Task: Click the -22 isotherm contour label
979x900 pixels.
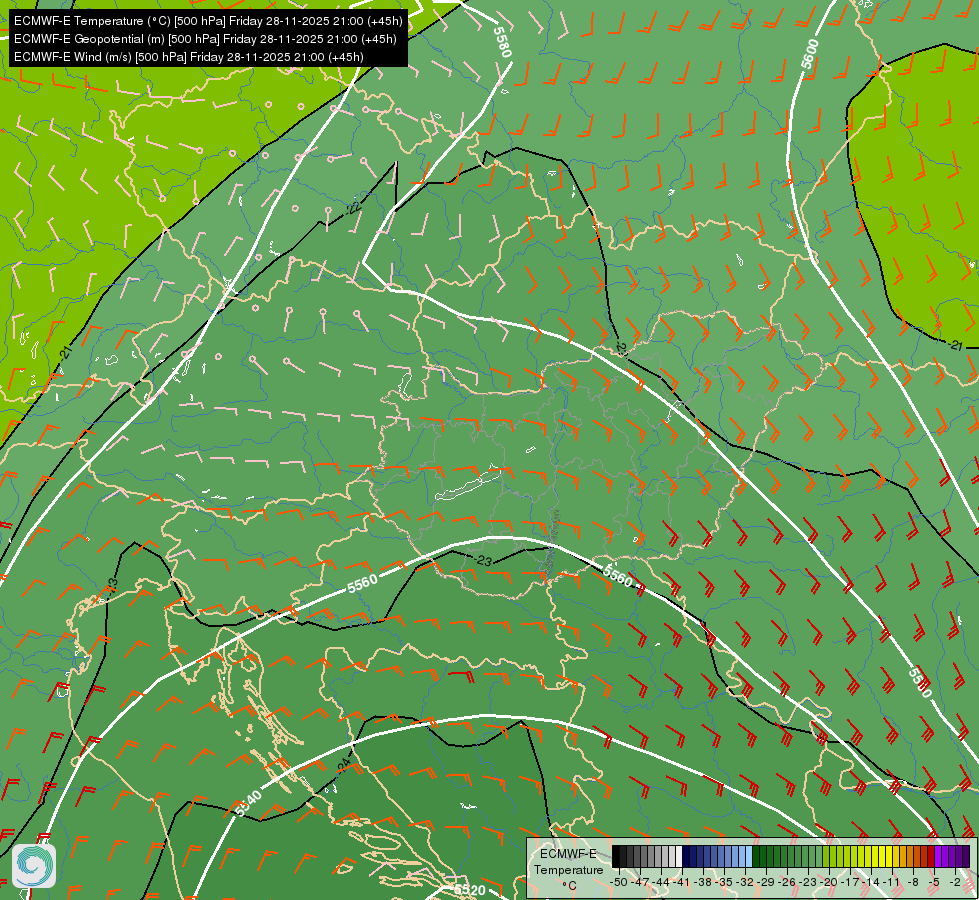Action: [x=353, y=209]
